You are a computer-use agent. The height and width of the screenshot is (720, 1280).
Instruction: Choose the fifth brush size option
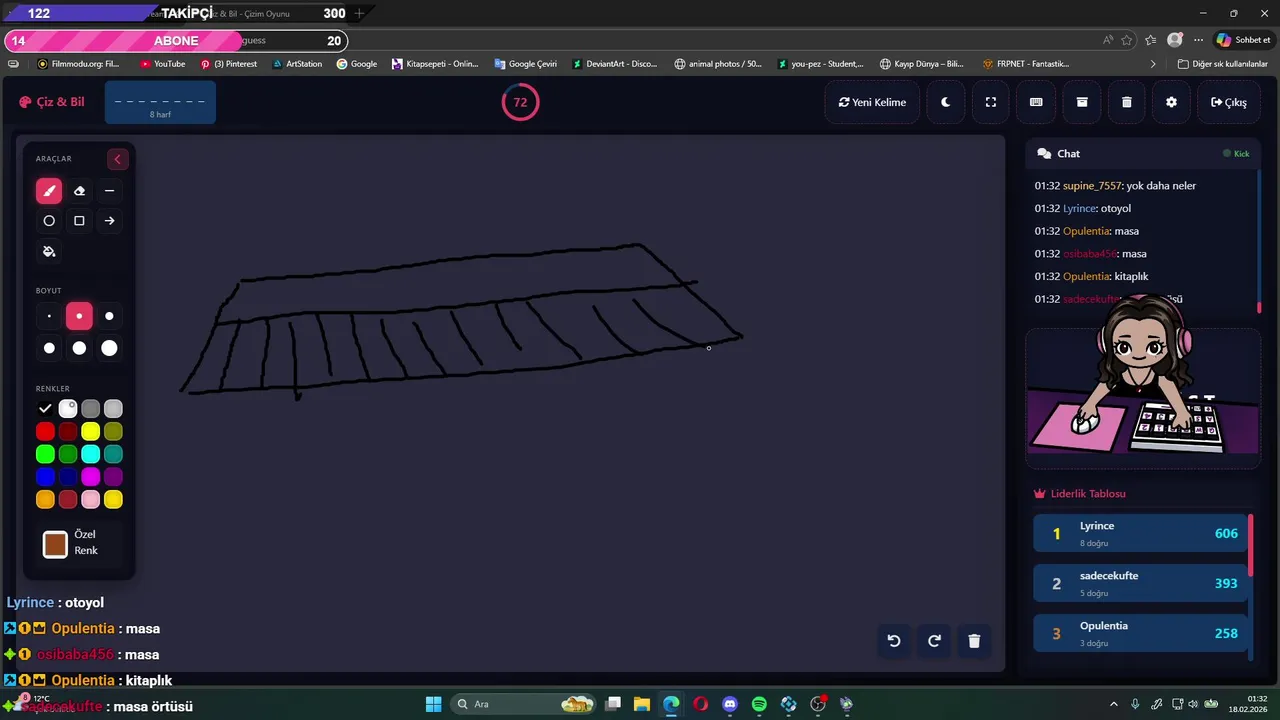tap(79, 348)
